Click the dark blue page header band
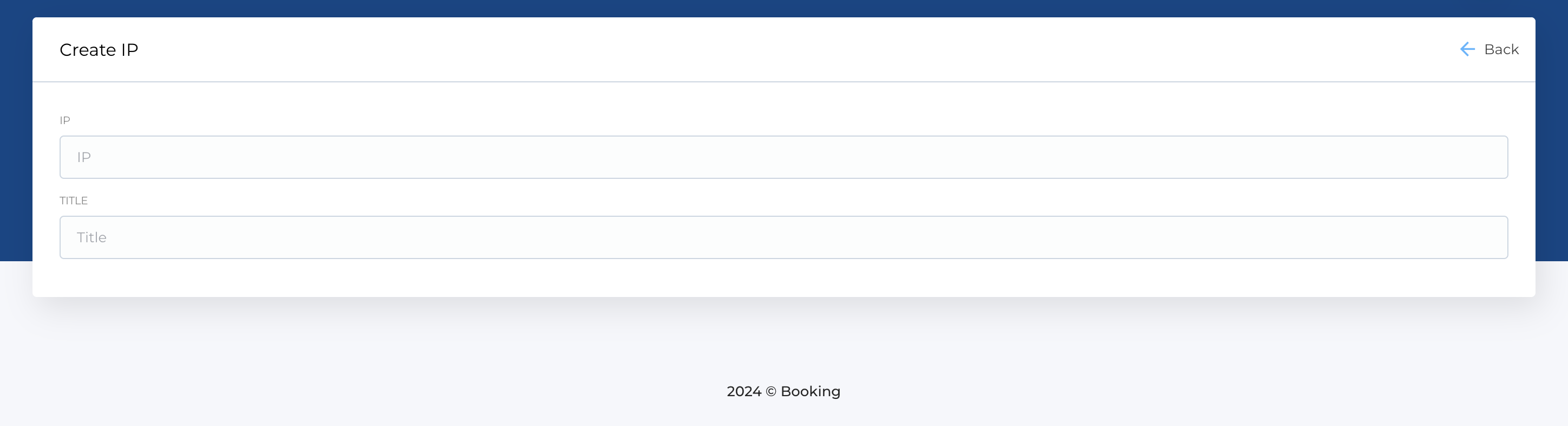The width and height of the screenshot is (1568, 426). (783, 8)
